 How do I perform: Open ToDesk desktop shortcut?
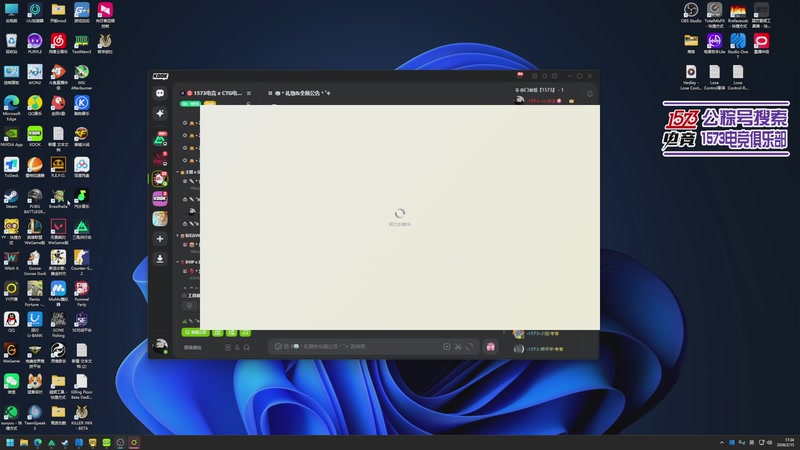(11, 167)
